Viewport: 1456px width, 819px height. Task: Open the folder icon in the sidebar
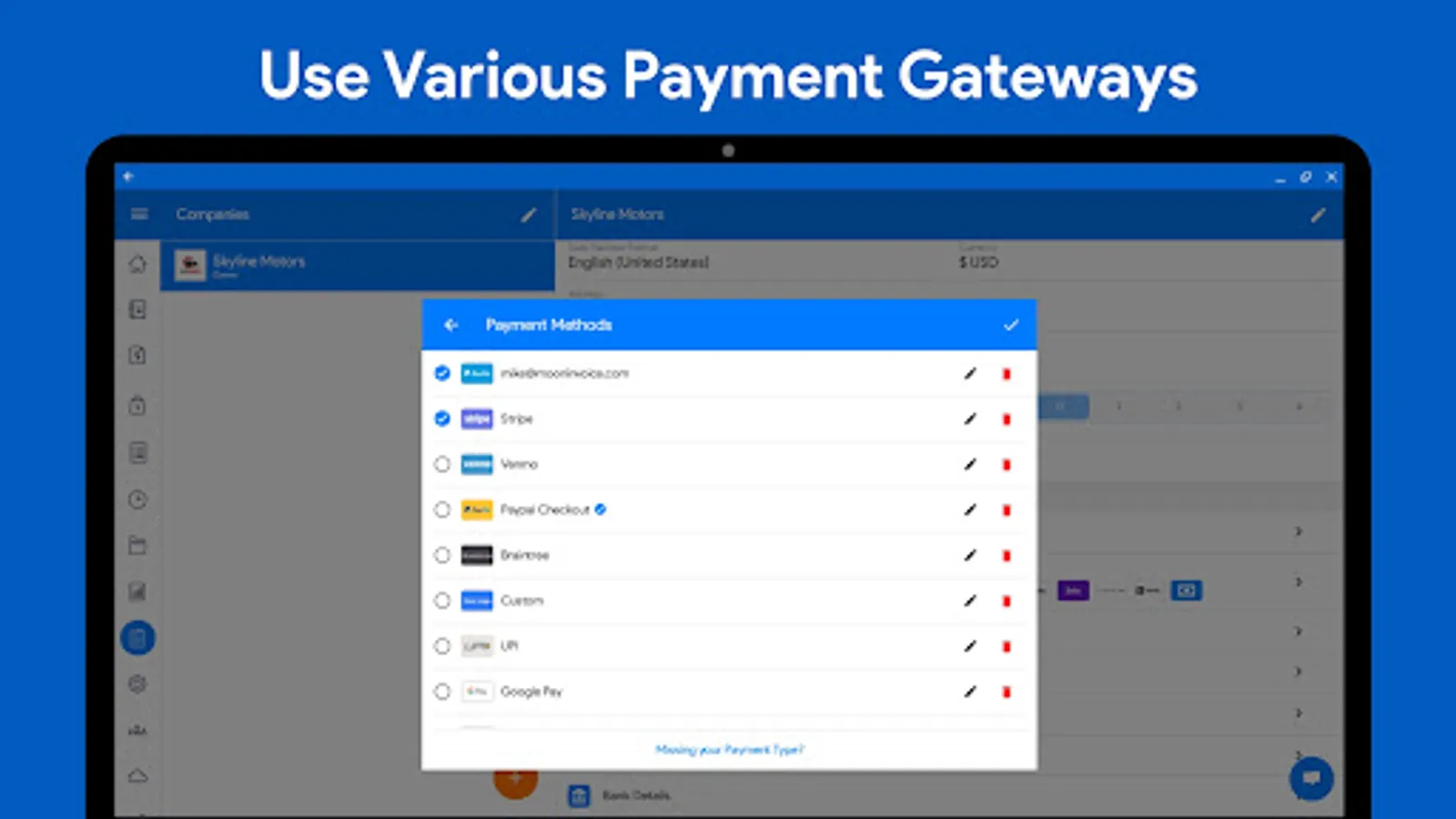click(137, 546)
